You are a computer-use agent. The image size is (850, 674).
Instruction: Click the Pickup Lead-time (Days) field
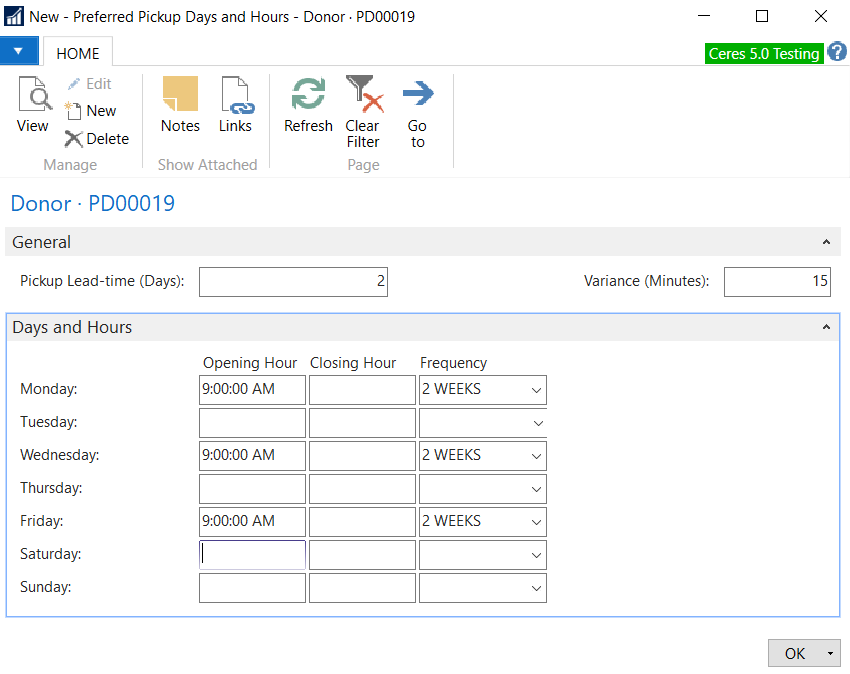click(293, 282)
